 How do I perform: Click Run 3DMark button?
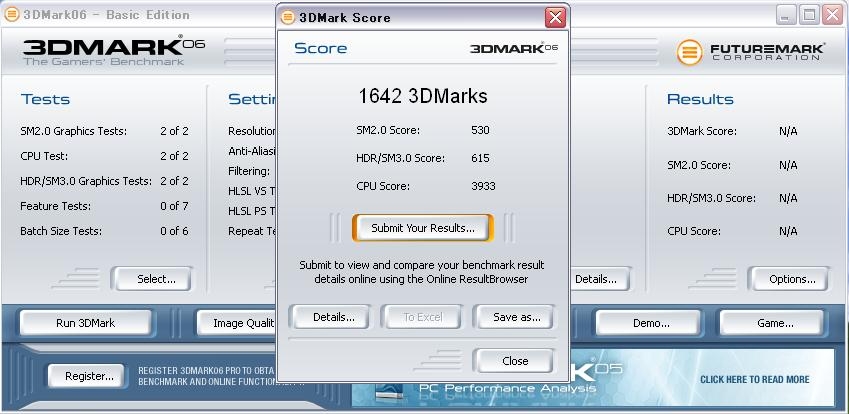86,324
